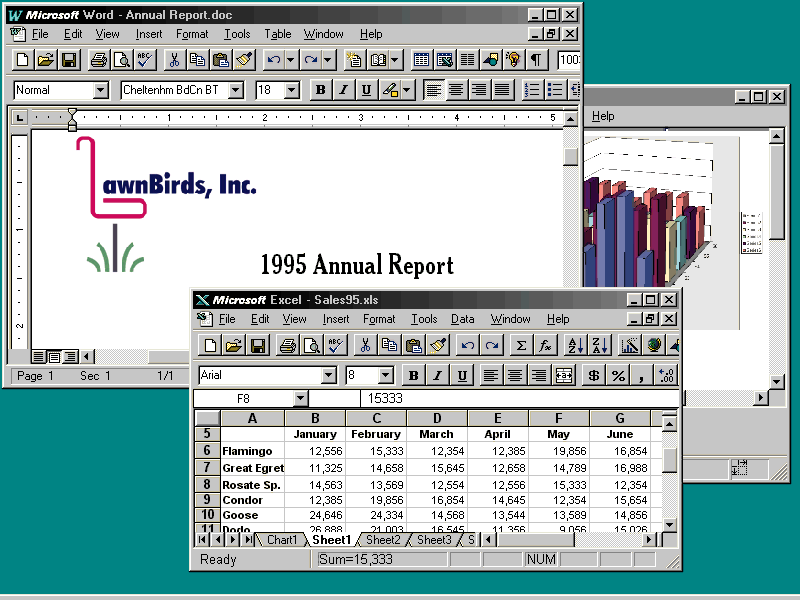The image size is (800, 600).
Task: Toggle Italic in Excel formatting toolbar
Action: pyautogui.click(x=437, y=376)
